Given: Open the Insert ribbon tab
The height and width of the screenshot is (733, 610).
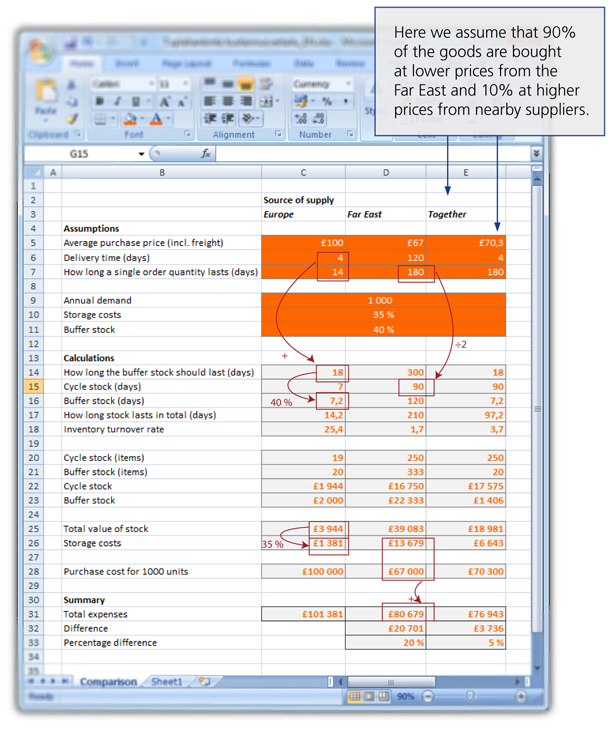Looking at the screenshot, I should point(126,64).
